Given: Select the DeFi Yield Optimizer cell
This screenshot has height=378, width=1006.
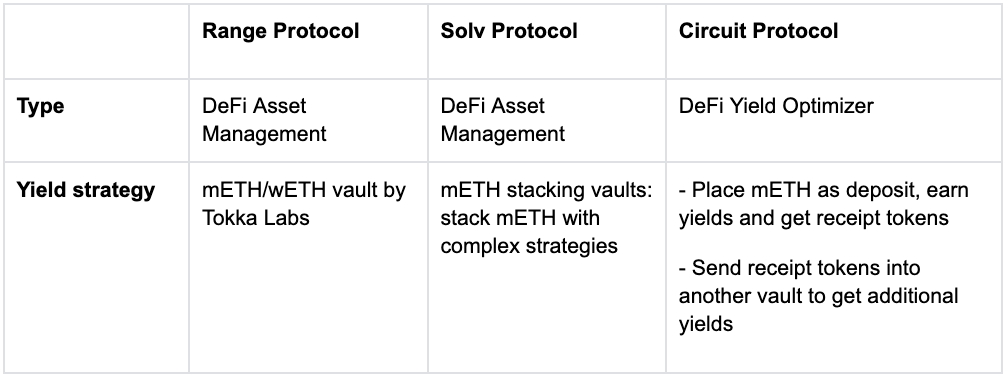Looking at the screenshot, I should coord(776,105).
